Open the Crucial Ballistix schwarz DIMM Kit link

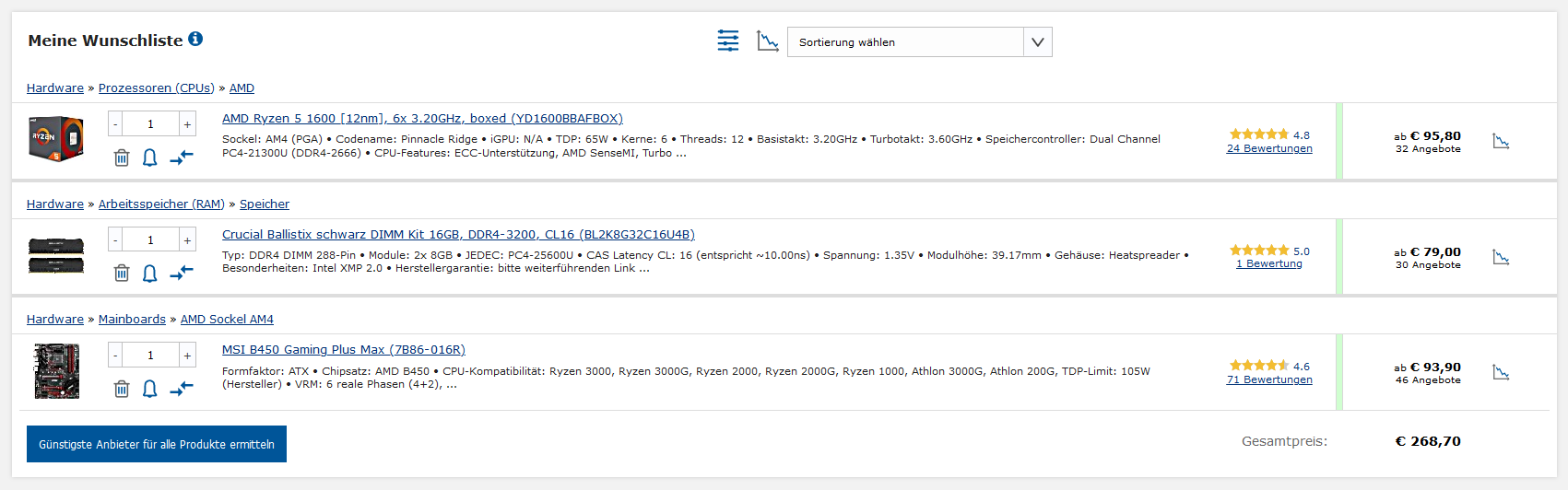[x=458, y=235]
